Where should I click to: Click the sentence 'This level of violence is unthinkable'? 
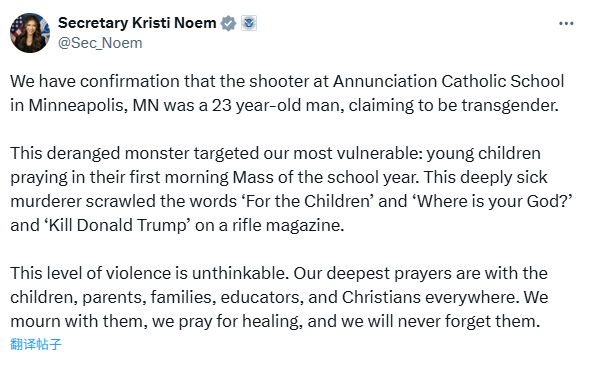tap(150, 273)
